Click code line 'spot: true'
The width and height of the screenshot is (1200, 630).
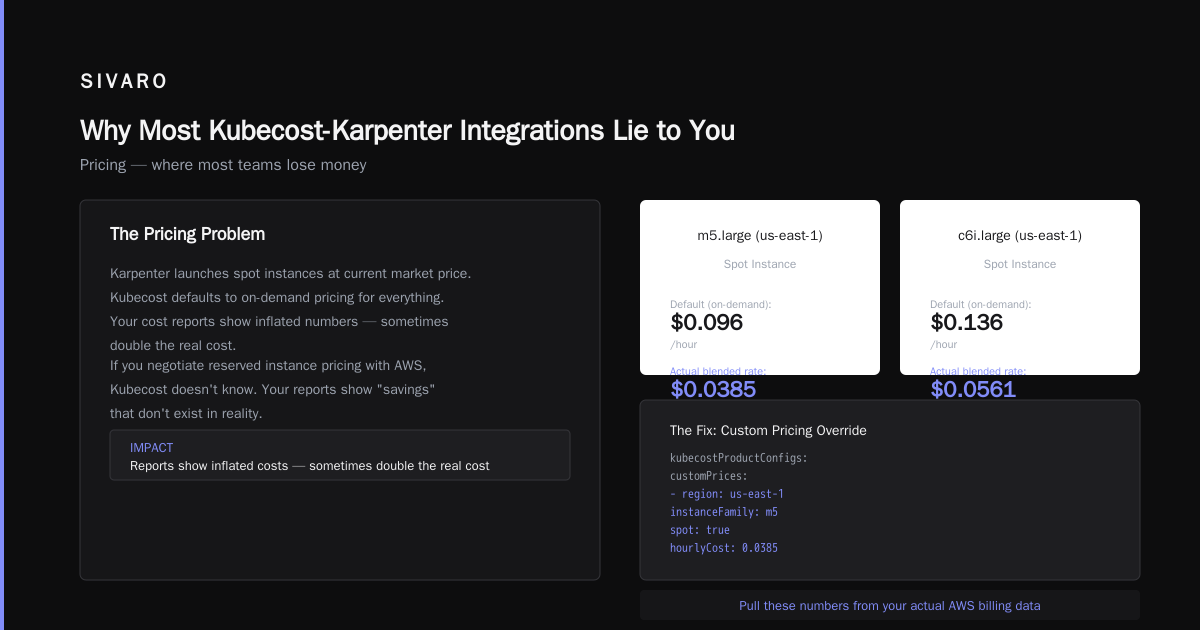coord(700,530)
